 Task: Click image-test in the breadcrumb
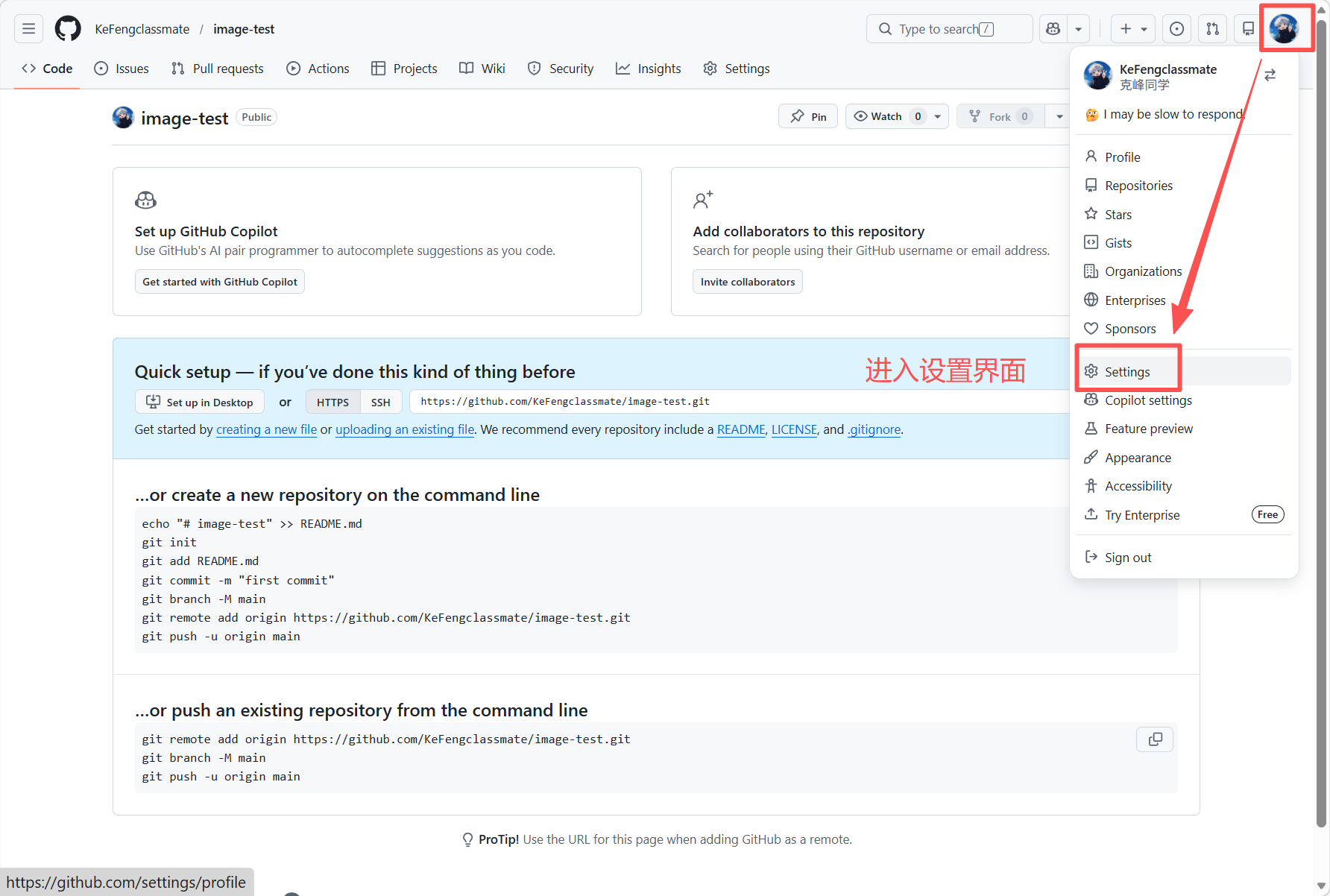244,29
